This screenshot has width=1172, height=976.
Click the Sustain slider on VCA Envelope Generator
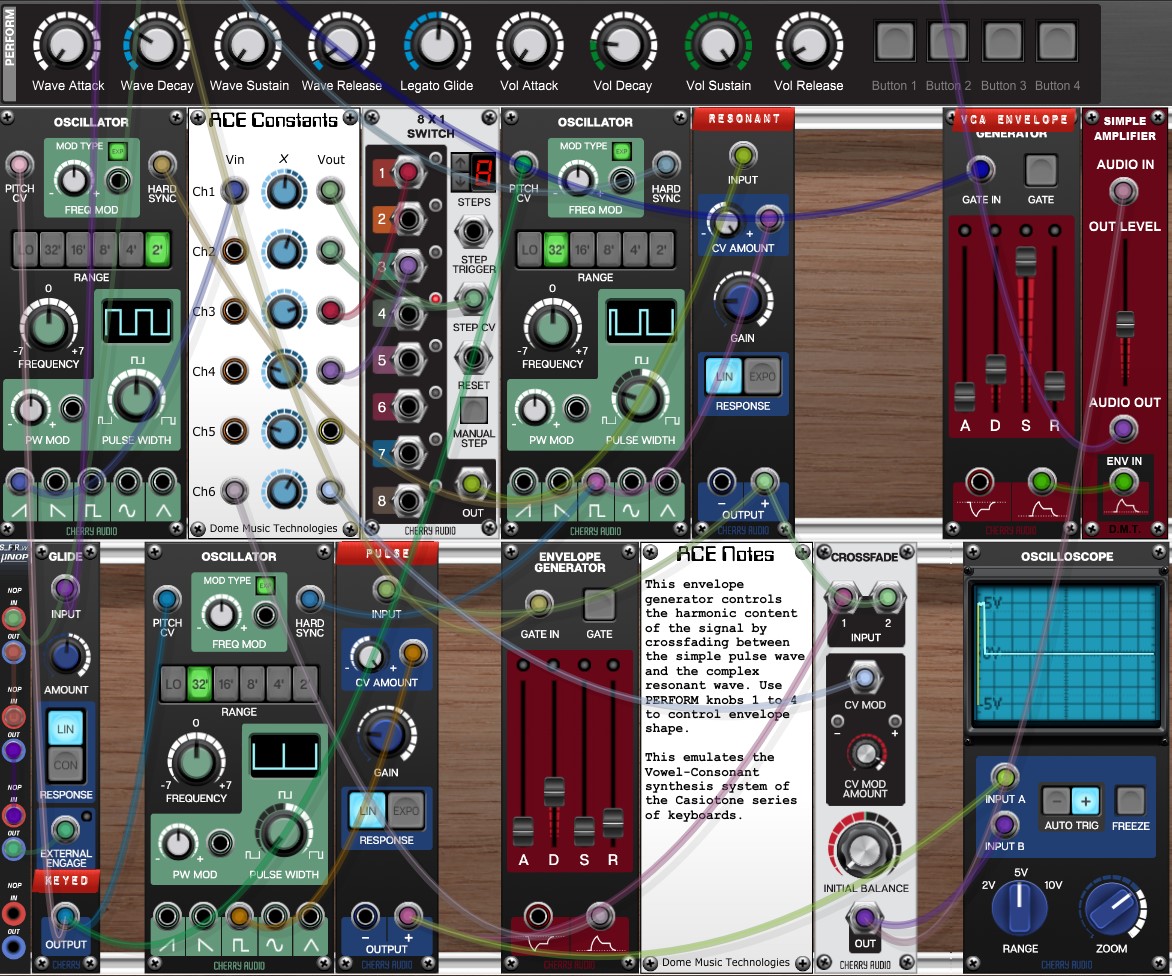(1026, 262)
